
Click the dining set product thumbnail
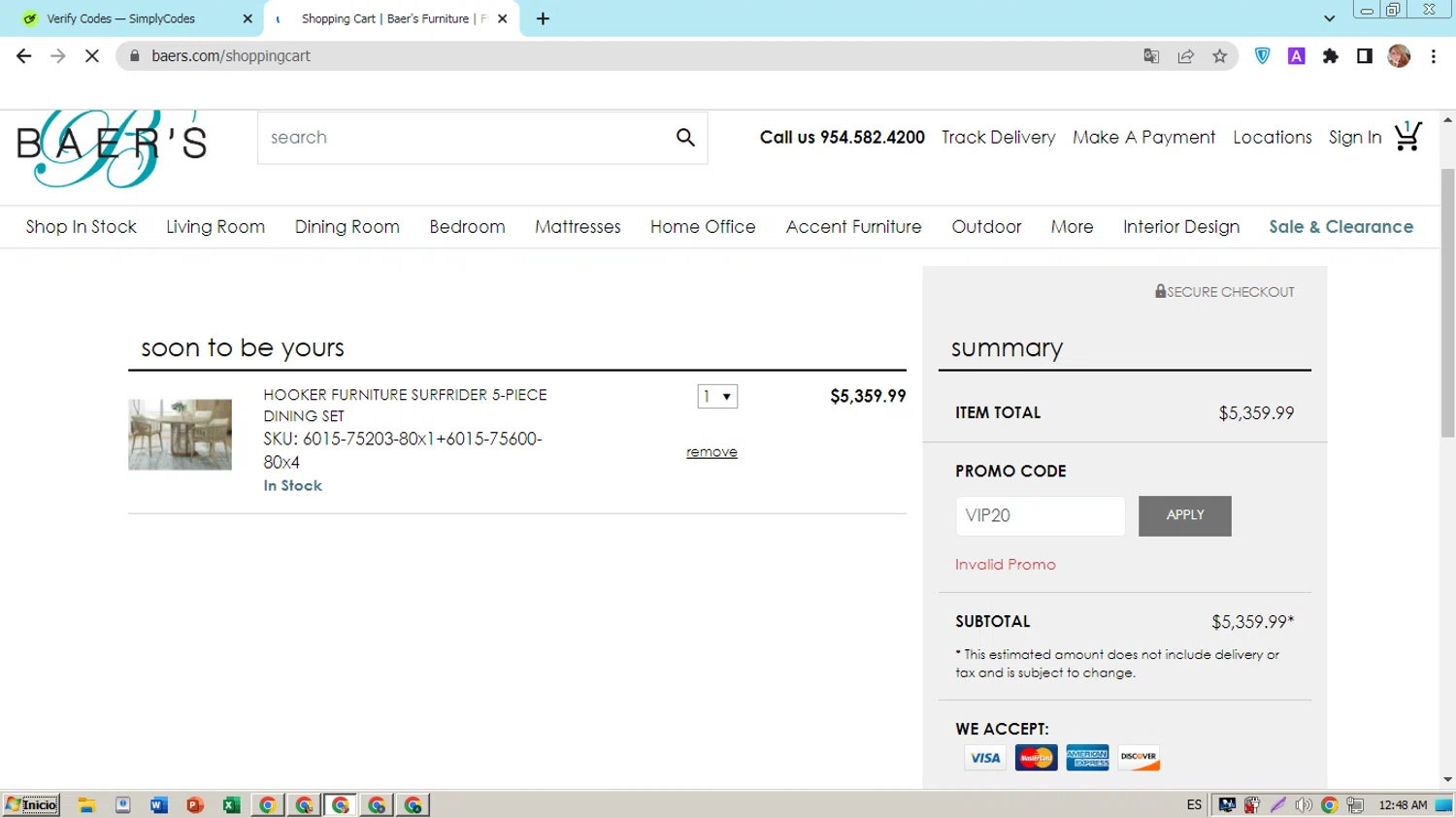(x=180, y=435)
